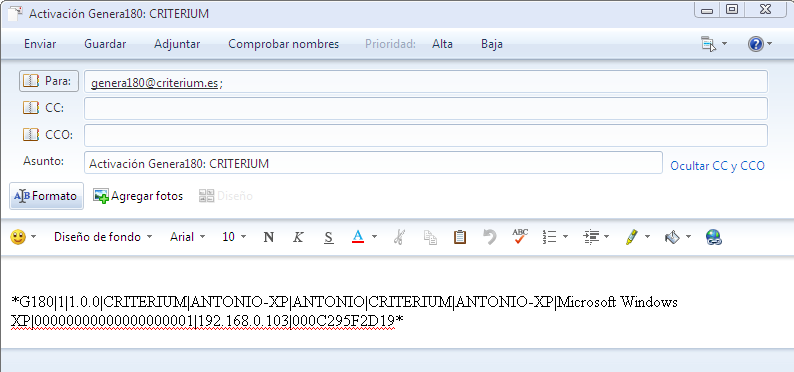Attach a file via Adjuntar
This screenshot has width=794, height=372.
pos(177,44)
